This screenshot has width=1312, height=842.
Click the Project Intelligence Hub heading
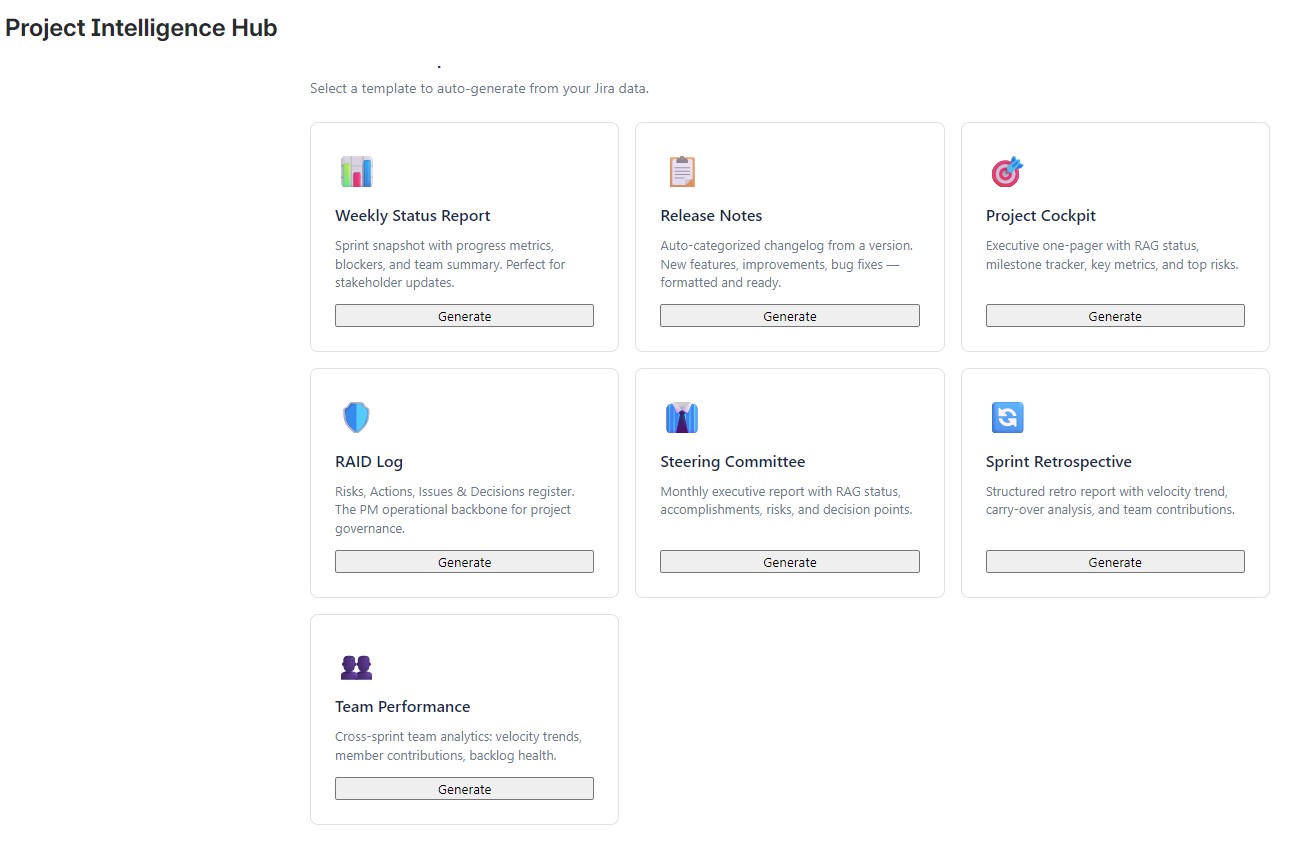141,28
